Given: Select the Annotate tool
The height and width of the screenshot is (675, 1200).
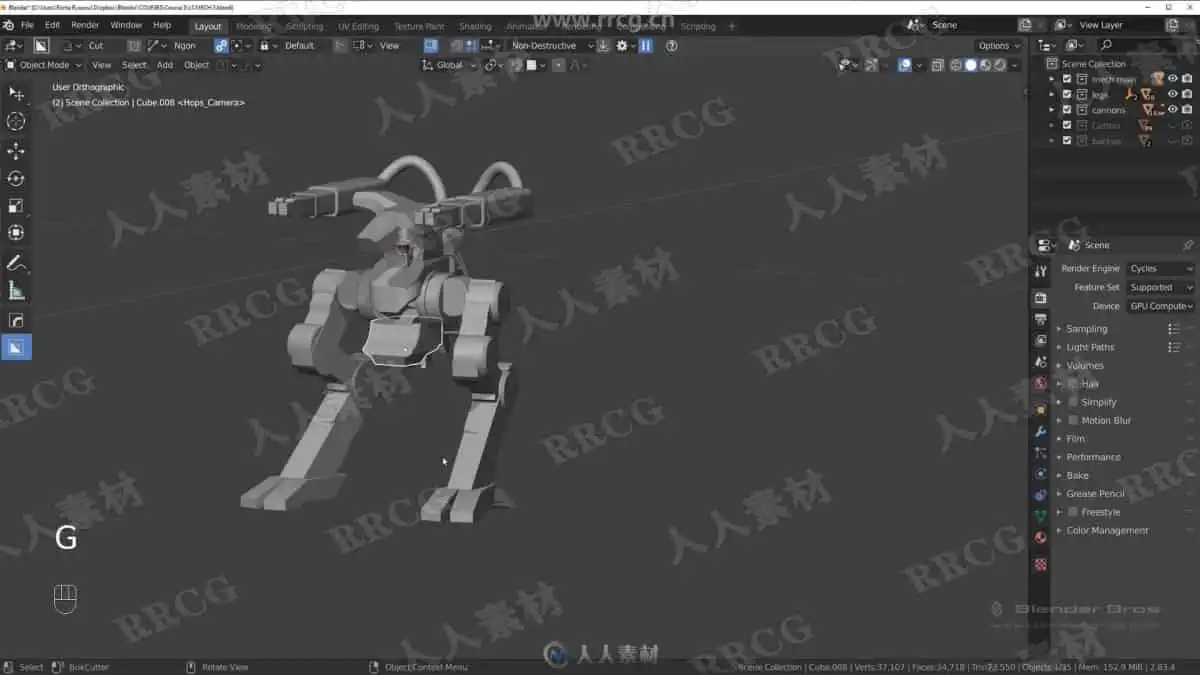Looking at the screenshot, I should (x=16, y=264).
